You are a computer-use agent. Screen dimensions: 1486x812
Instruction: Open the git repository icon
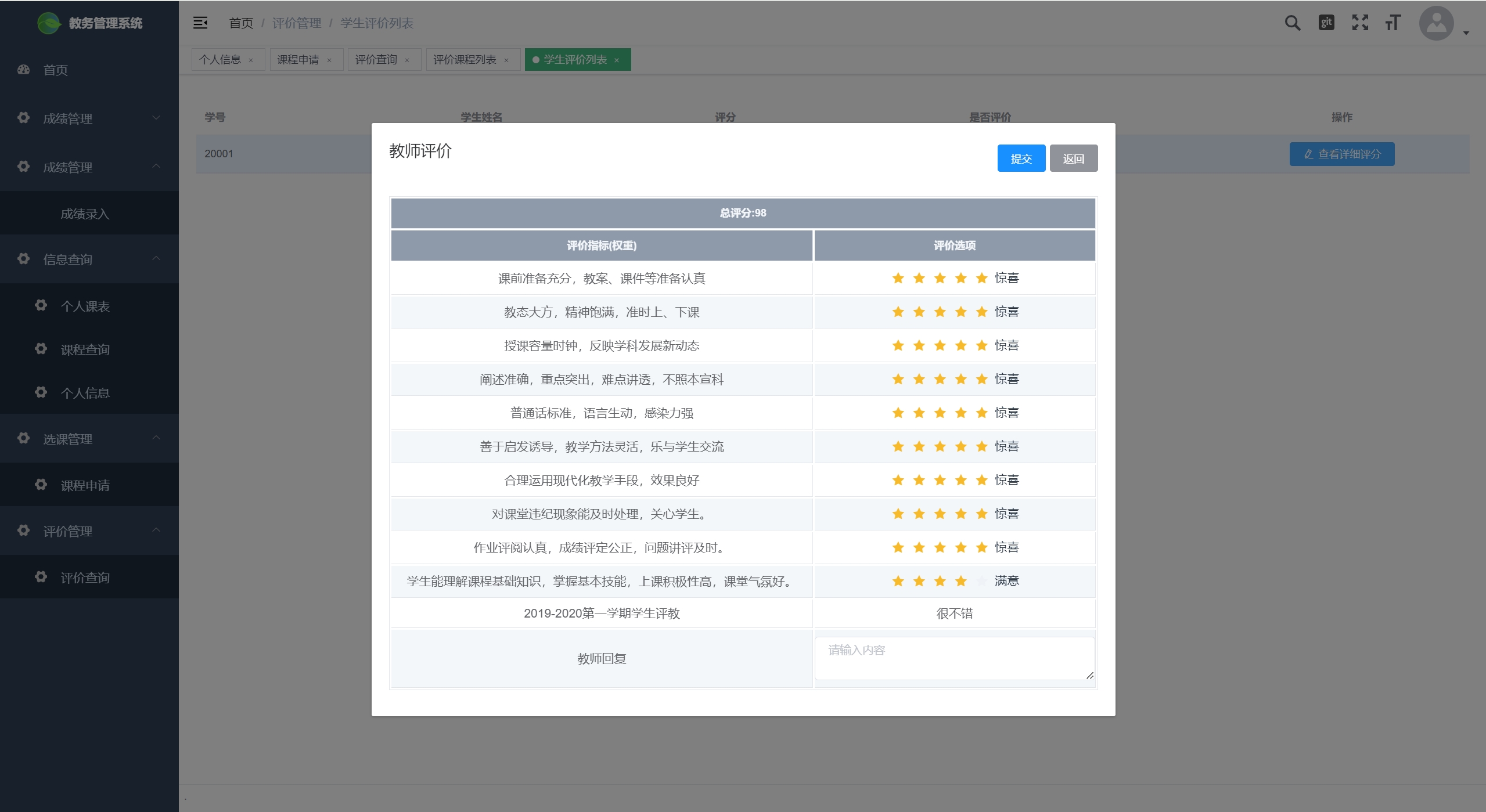[x=1326, y=23]
